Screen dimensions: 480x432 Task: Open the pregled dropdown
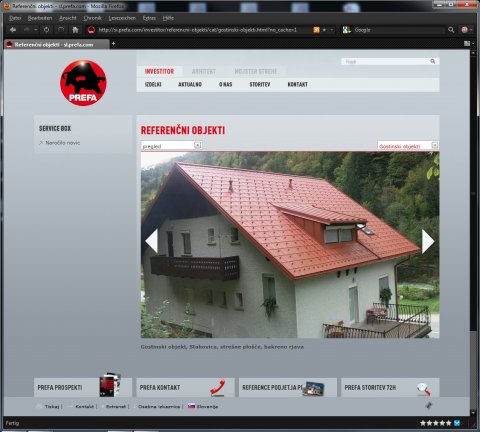pos(172,146)
